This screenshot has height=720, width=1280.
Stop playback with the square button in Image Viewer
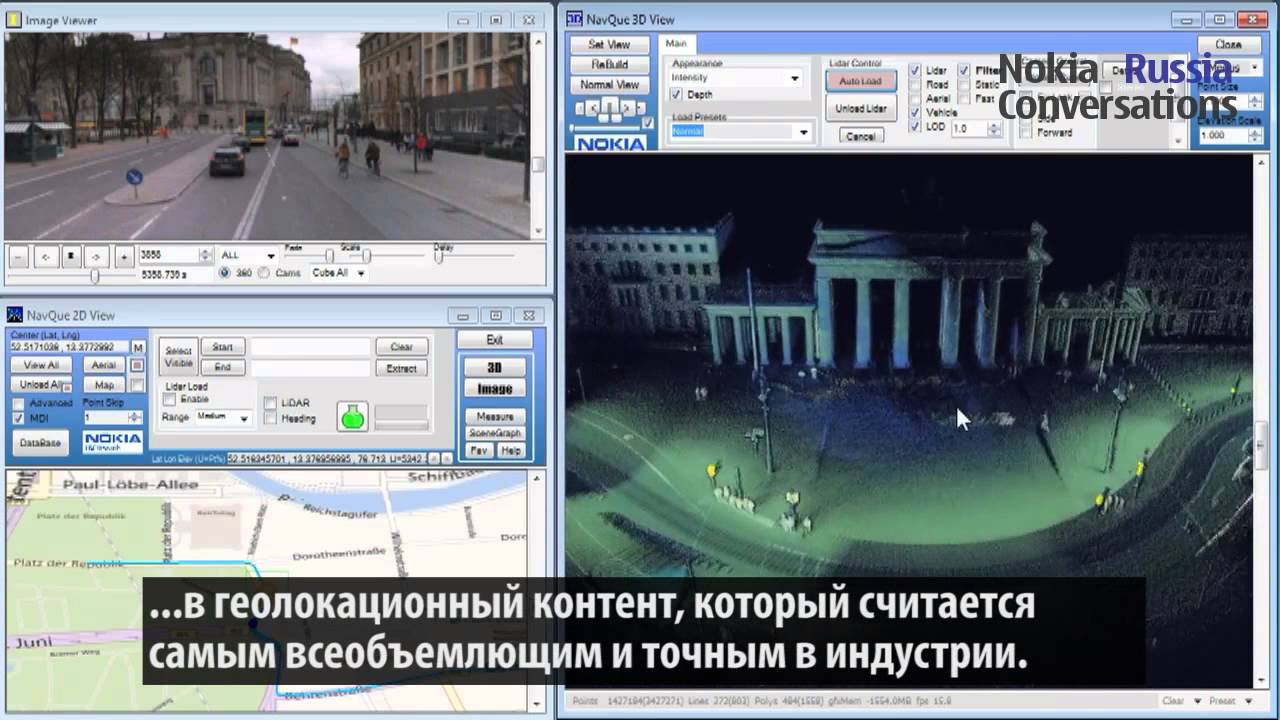click(x=71, y=257)
